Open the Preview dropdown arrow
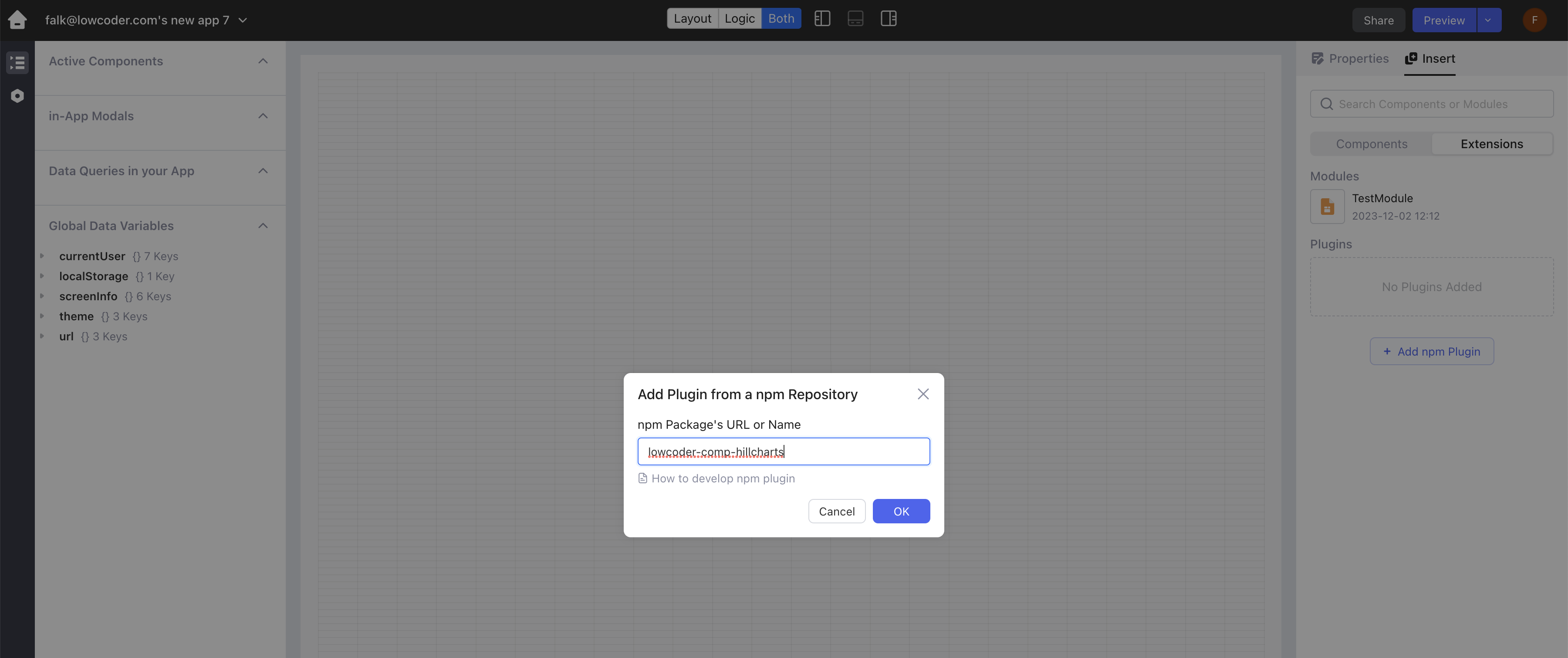 (1488, 20)
